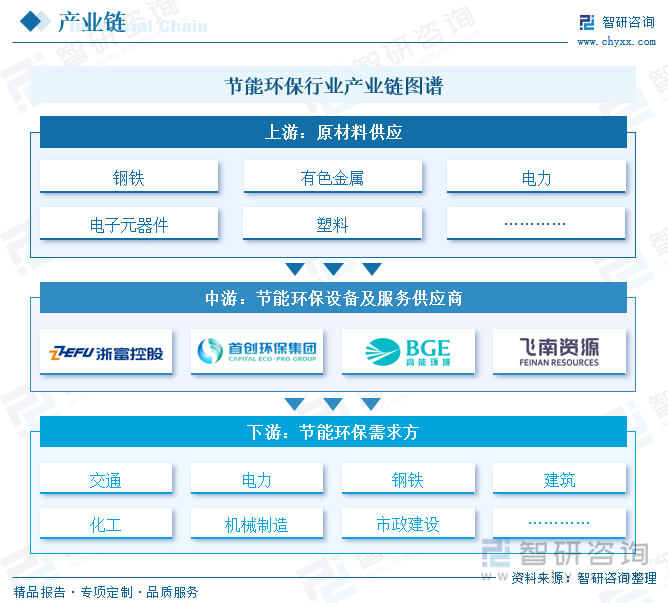Click the middle down arrow below upstream section
This screenshot has height=603, width=668.
[x=333, y=269]
